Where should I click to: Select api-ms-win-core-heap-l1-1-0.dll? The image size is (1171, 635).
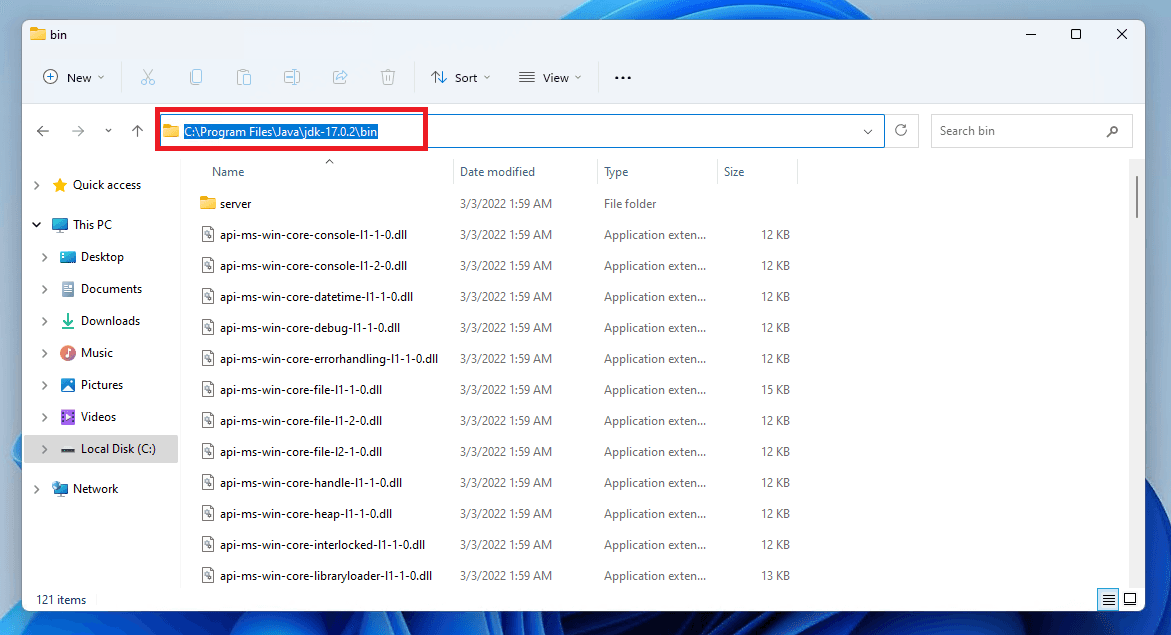[305, 514]
